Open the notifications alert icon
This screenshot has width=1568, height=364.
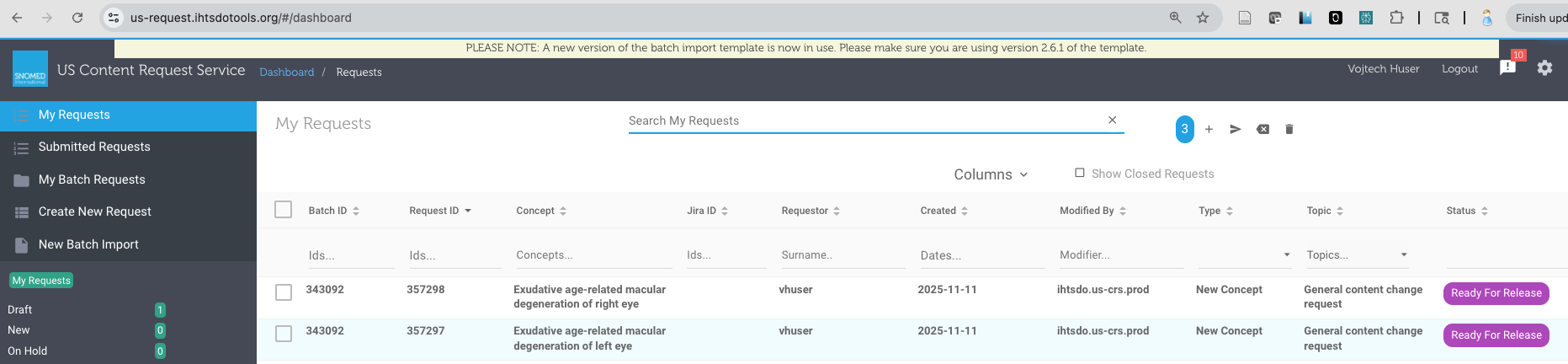click(x=1507, y=67)
